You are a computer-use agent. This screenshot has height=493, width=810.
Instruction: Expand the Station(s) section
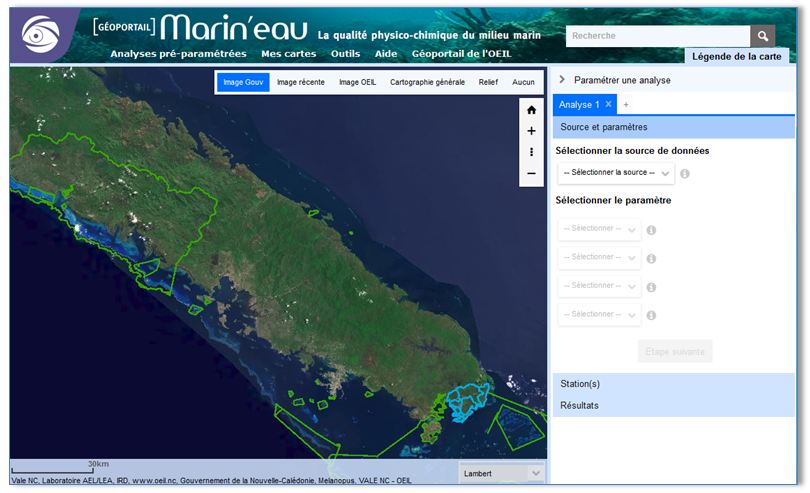[x=581, y=384]
